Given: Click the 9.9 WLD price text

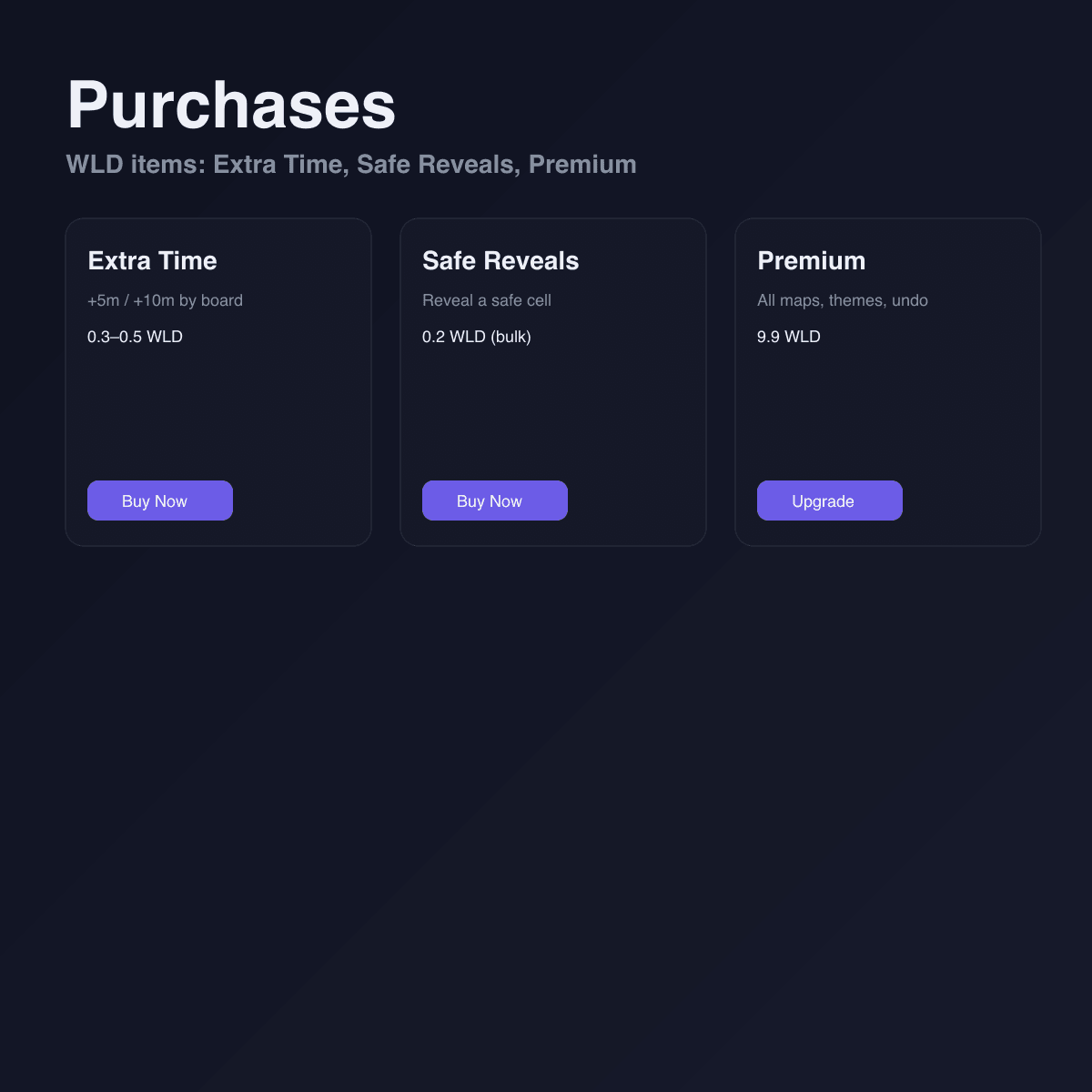Looking at the screenshot, I should coord(788,337).
